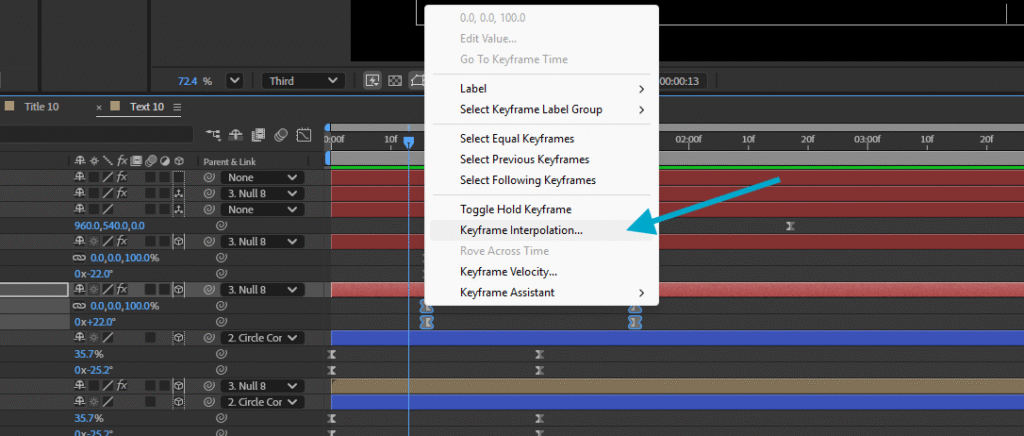The width and height of the screenshot is (1024, 436).
Task: Switch to the Title 10 tab
Action: tap(42, 107)
